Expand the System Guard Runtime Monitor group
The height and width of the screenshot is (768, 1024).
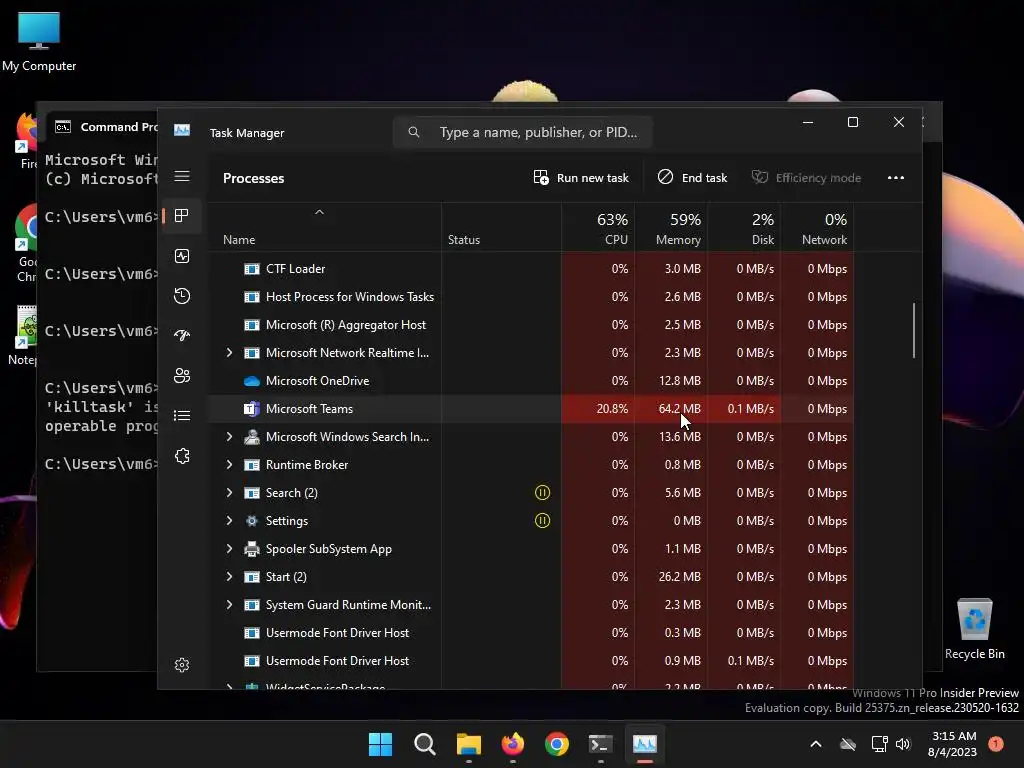click(229, 605)
